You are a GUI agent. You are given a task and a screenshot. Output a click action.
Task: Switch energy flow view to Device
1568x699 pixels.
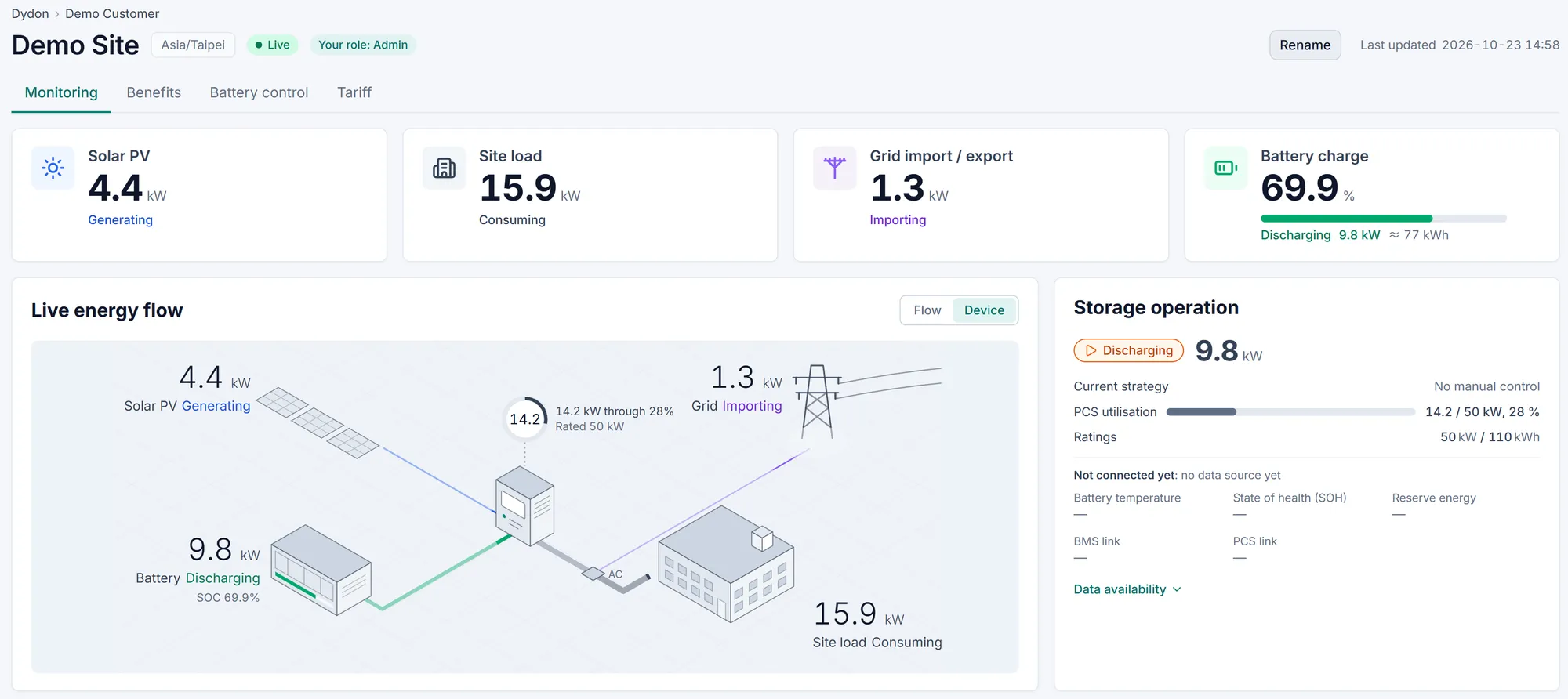pos(985,310)
